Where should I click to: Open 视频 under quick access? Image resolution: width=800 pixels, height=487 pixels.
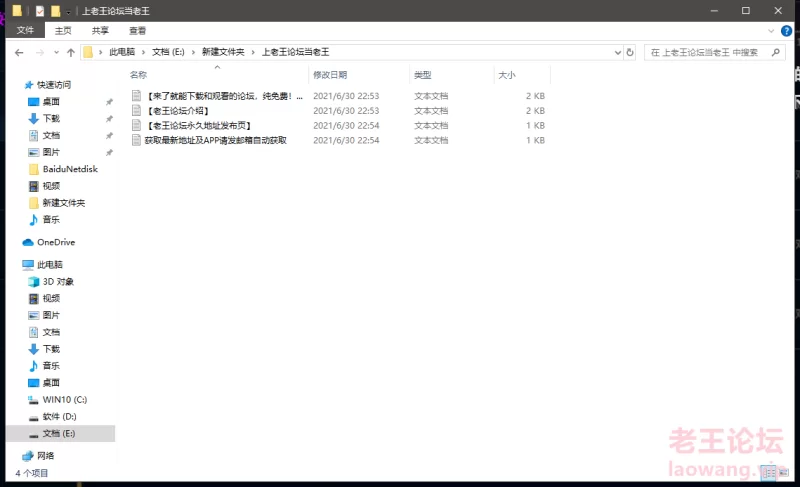pyautogui.click(x=51, y=186)
